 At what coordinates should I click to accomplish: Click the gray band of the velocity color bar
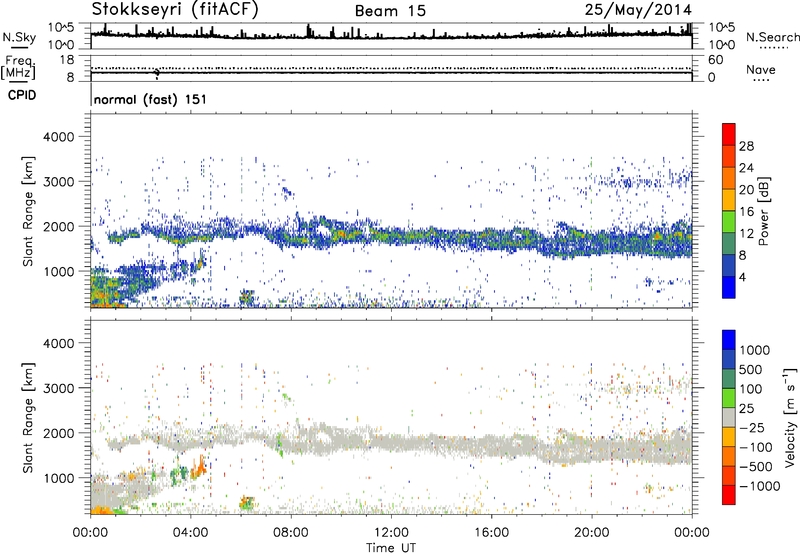click(x=729, y=418)
